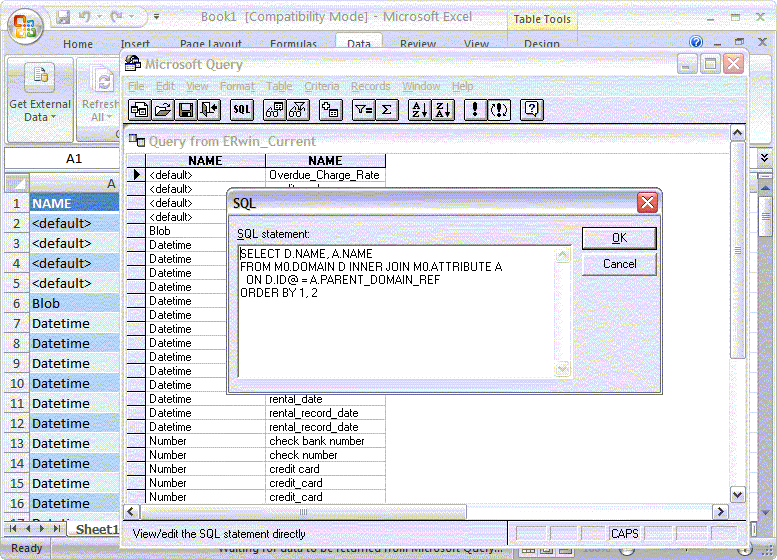This screenshot has height=560, width=777.
Task: Click the query horizontal scrollbar thumb
Action: point(303,511)
